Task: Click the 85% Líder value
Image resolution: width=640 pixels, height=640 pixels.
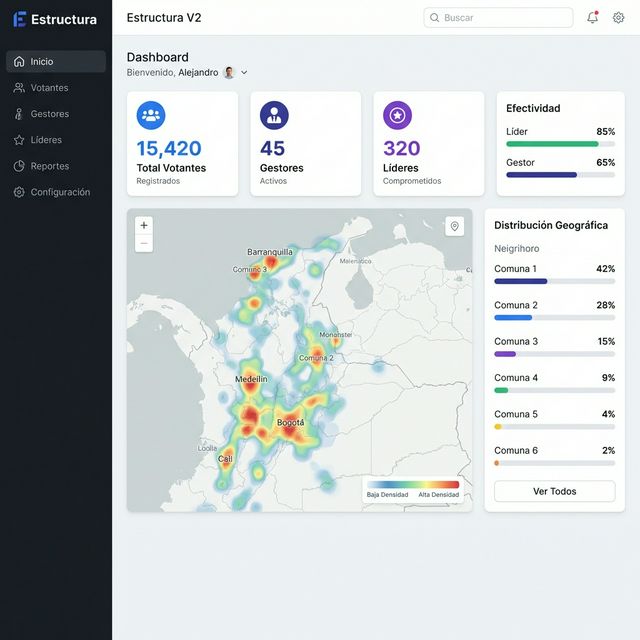Action: pyautogui.click(x=606, y=131)
